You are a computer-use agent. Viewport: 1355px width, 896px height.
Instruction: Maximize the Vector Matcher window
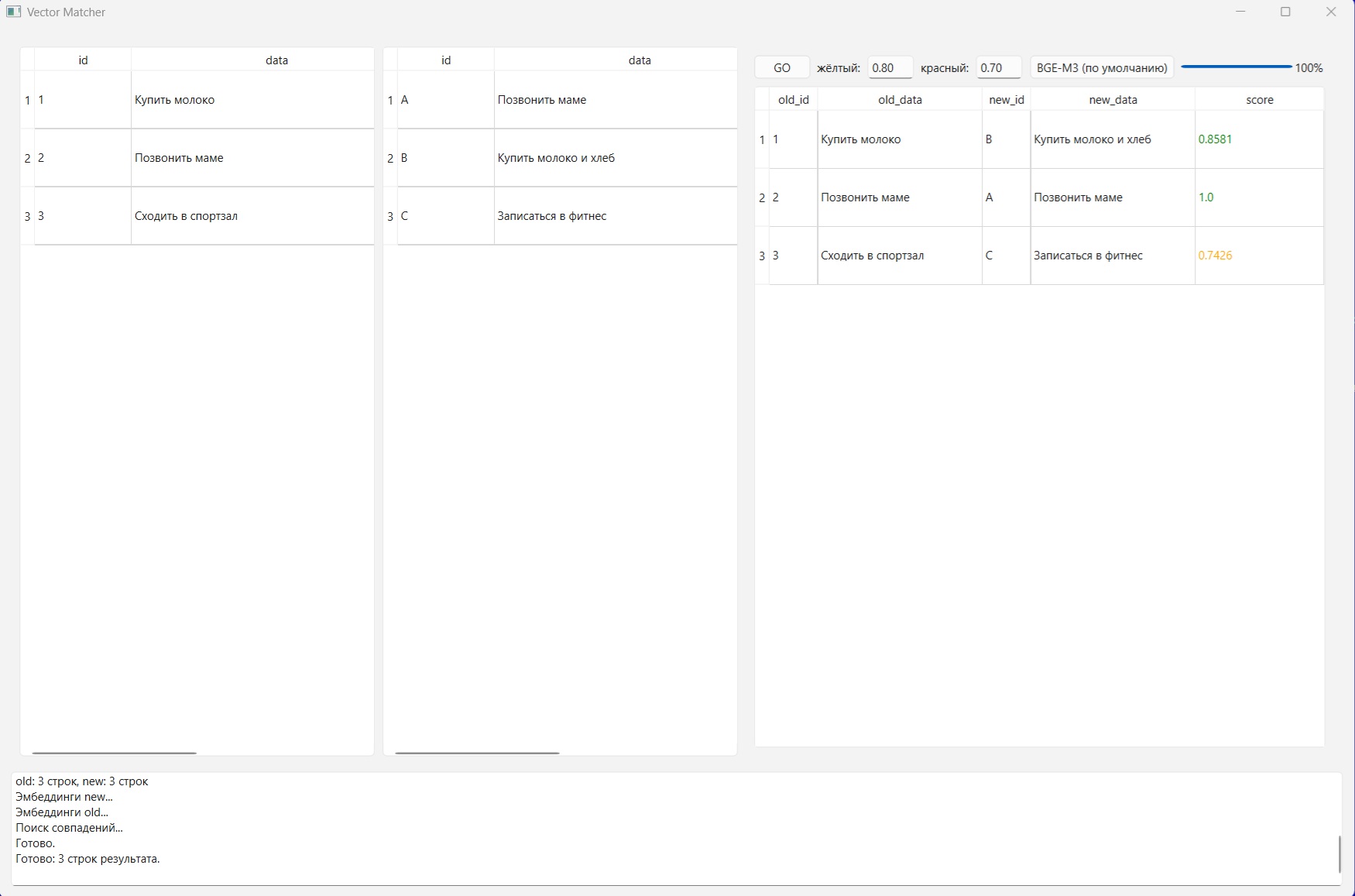point(1285,12)
